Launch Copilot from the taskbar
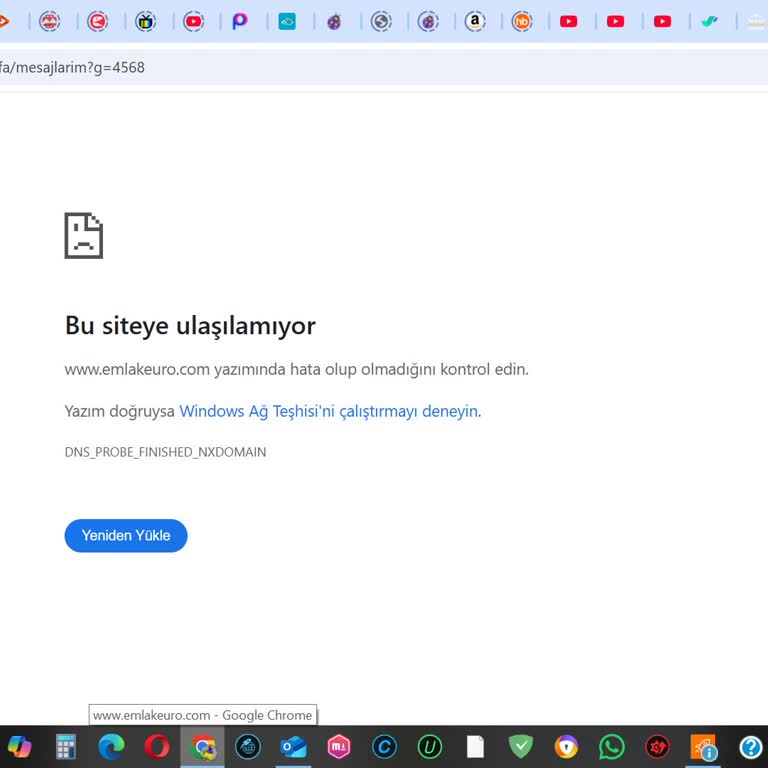 (20, 747)
